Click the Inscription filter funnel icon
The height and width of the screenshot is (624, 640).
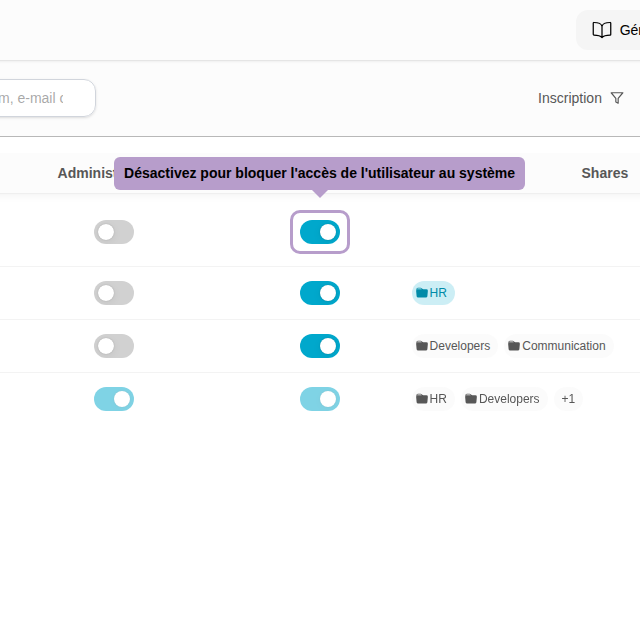click(x=617, y=98)
